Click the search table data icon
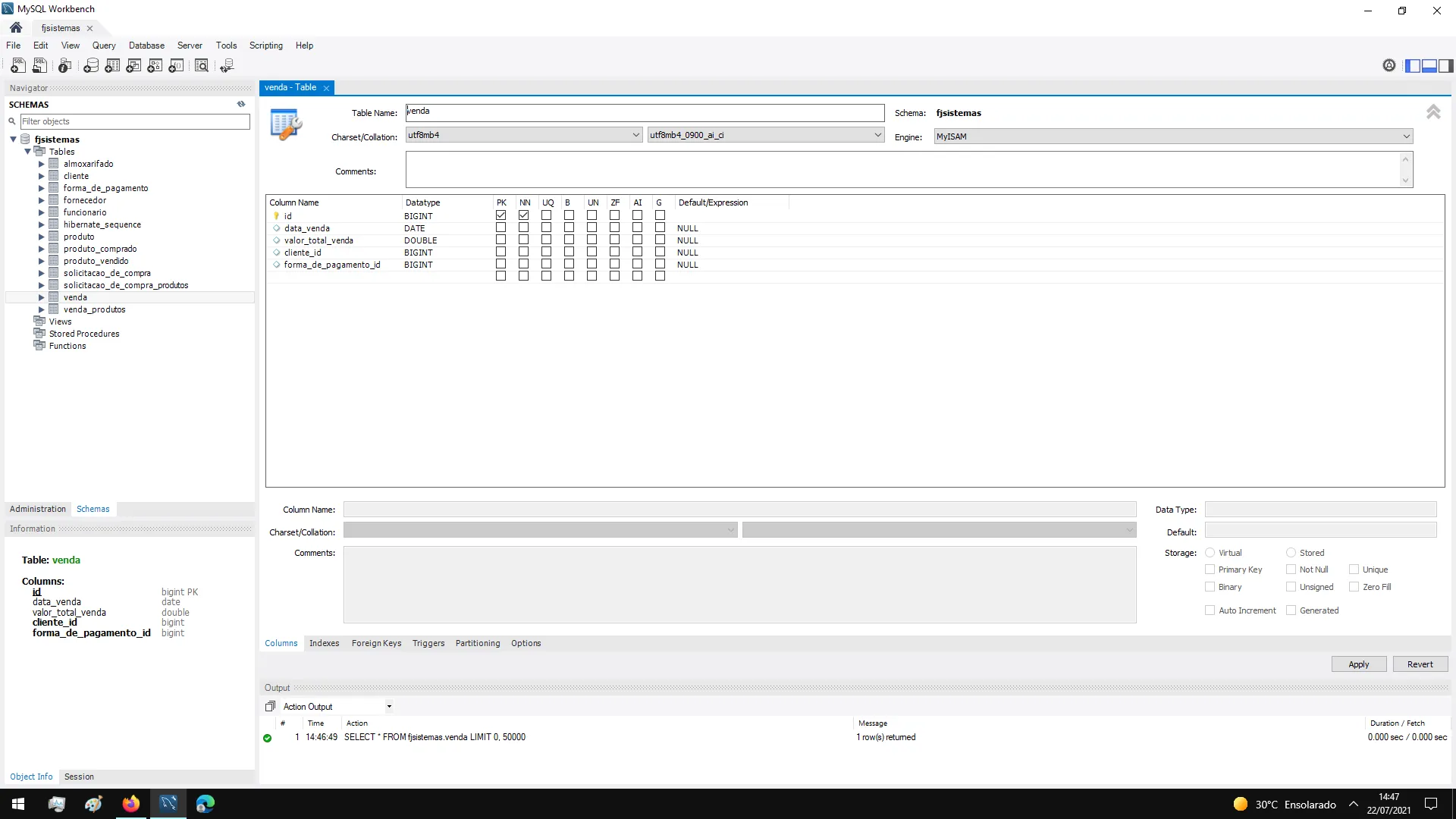This screenshot has height=819, width=1456. [x=202, y=66]
